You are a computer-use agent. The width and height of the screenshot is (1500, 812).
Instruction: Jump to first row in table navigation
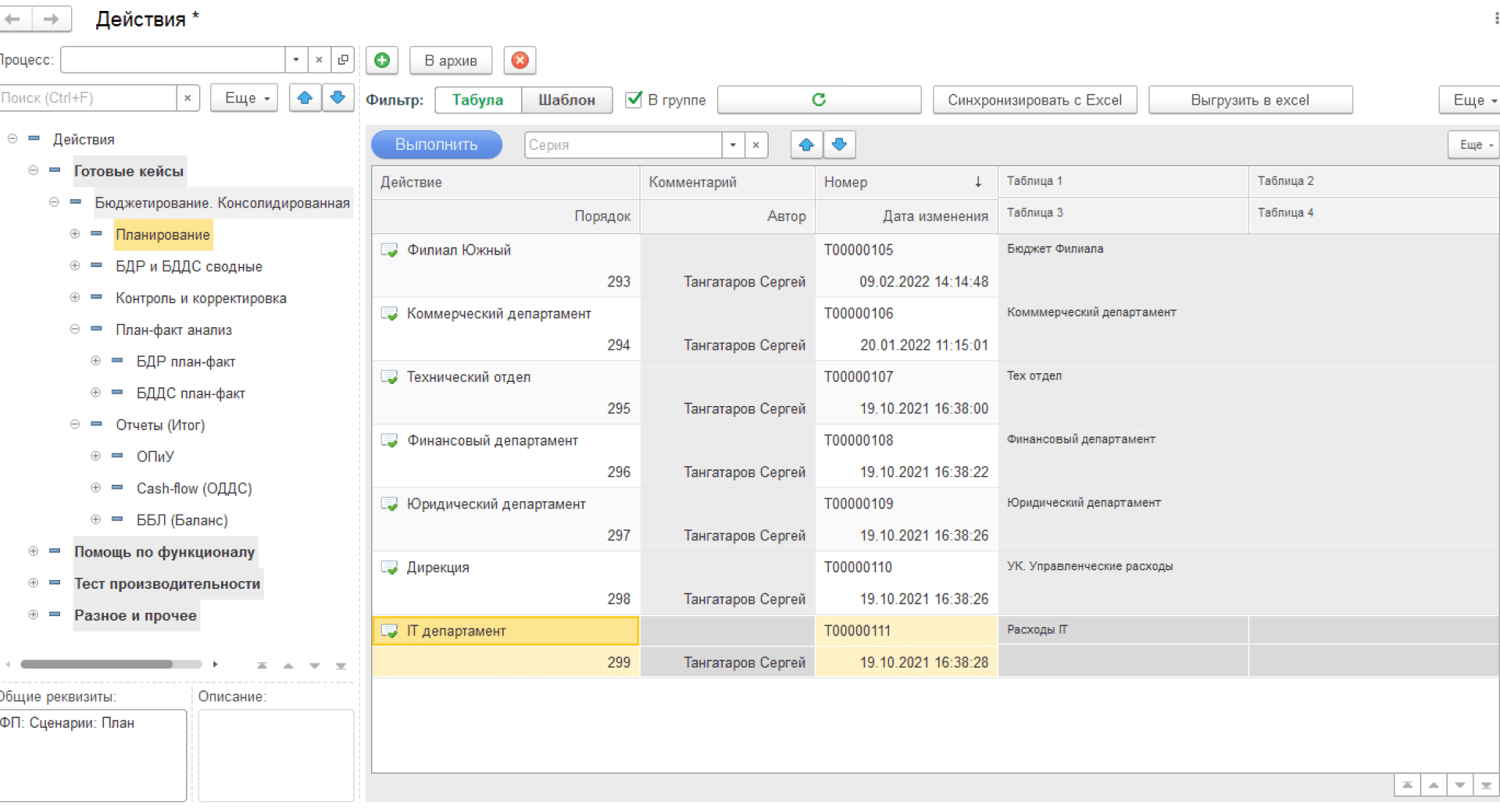pyautogui.click(x=1407, y=785)
